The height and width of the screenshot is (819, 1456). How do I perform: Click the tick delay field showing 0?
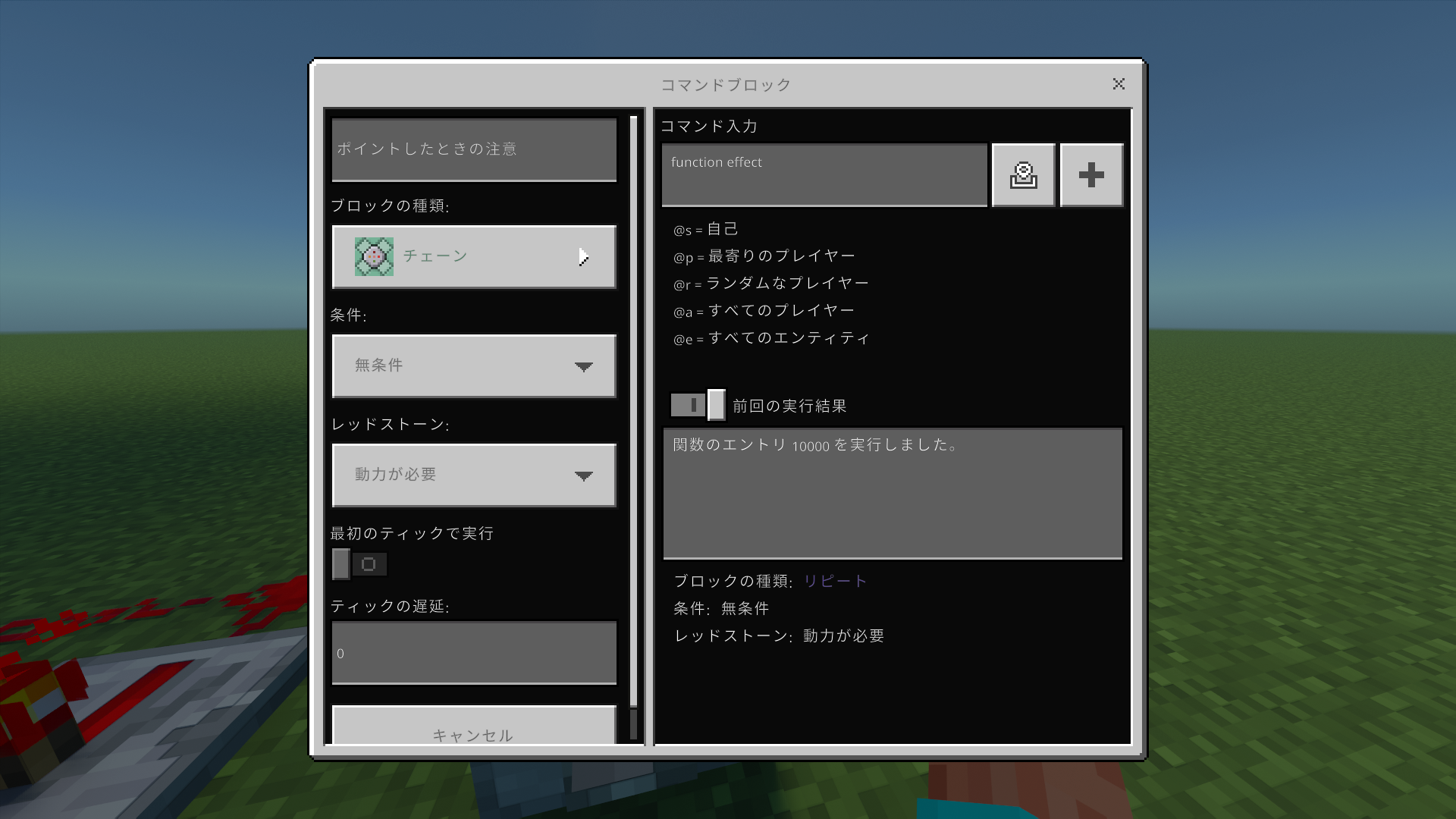[474, 653]
